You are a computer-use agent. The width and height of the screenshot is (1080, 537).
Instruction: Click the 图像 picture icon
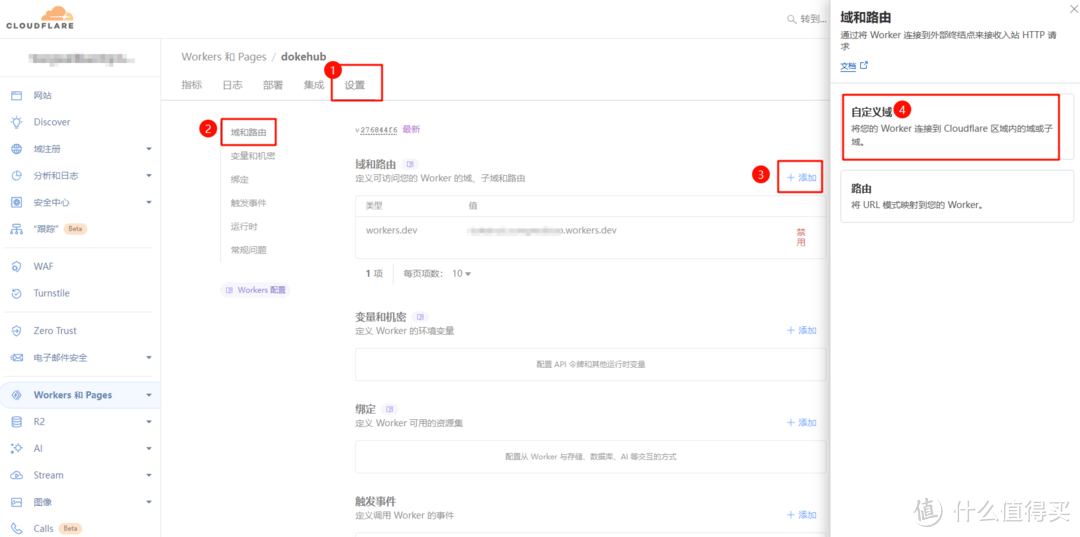click(x=17, y=503)
